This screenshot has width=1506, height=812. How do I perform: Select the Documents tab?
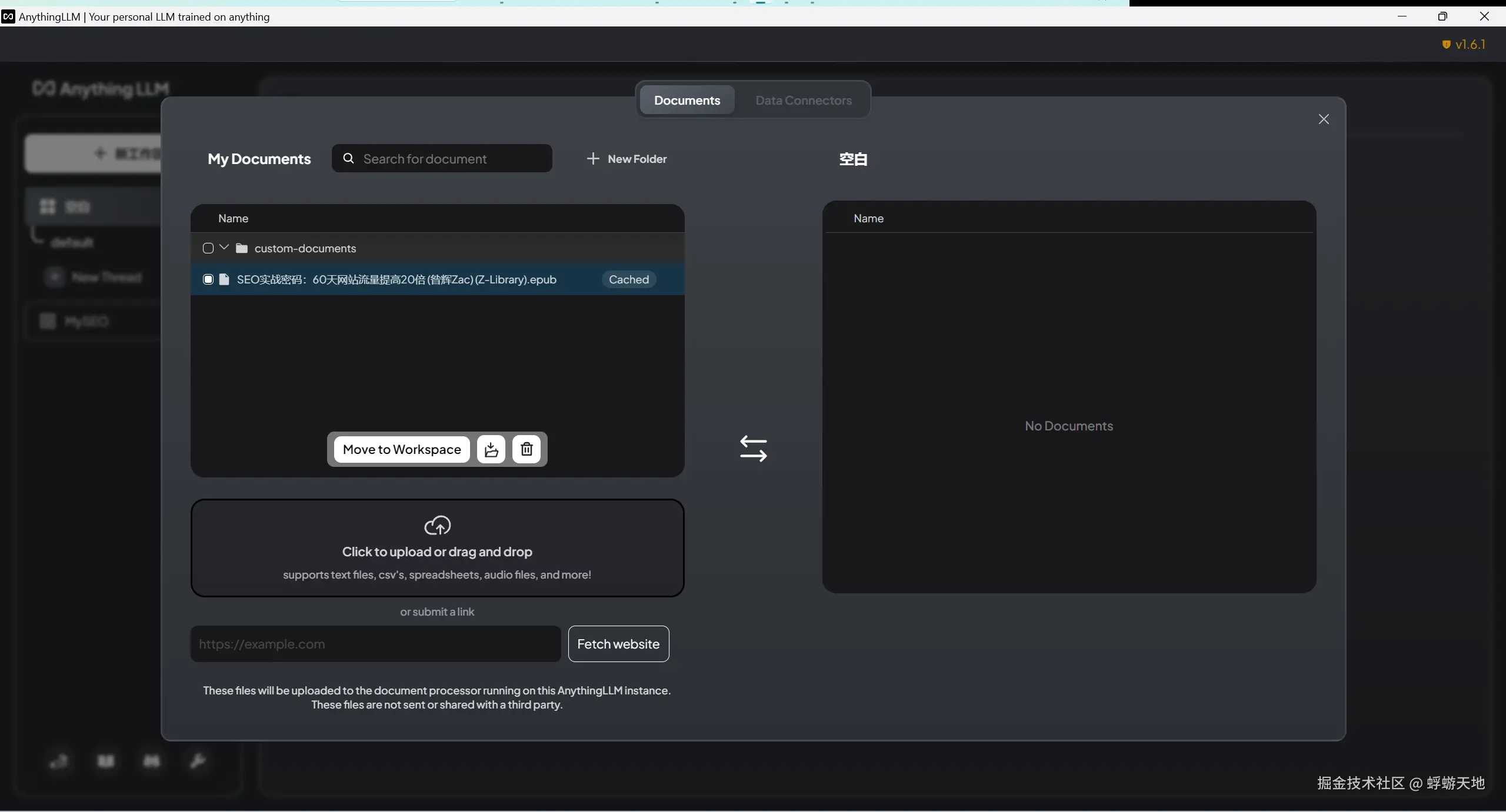687,101
